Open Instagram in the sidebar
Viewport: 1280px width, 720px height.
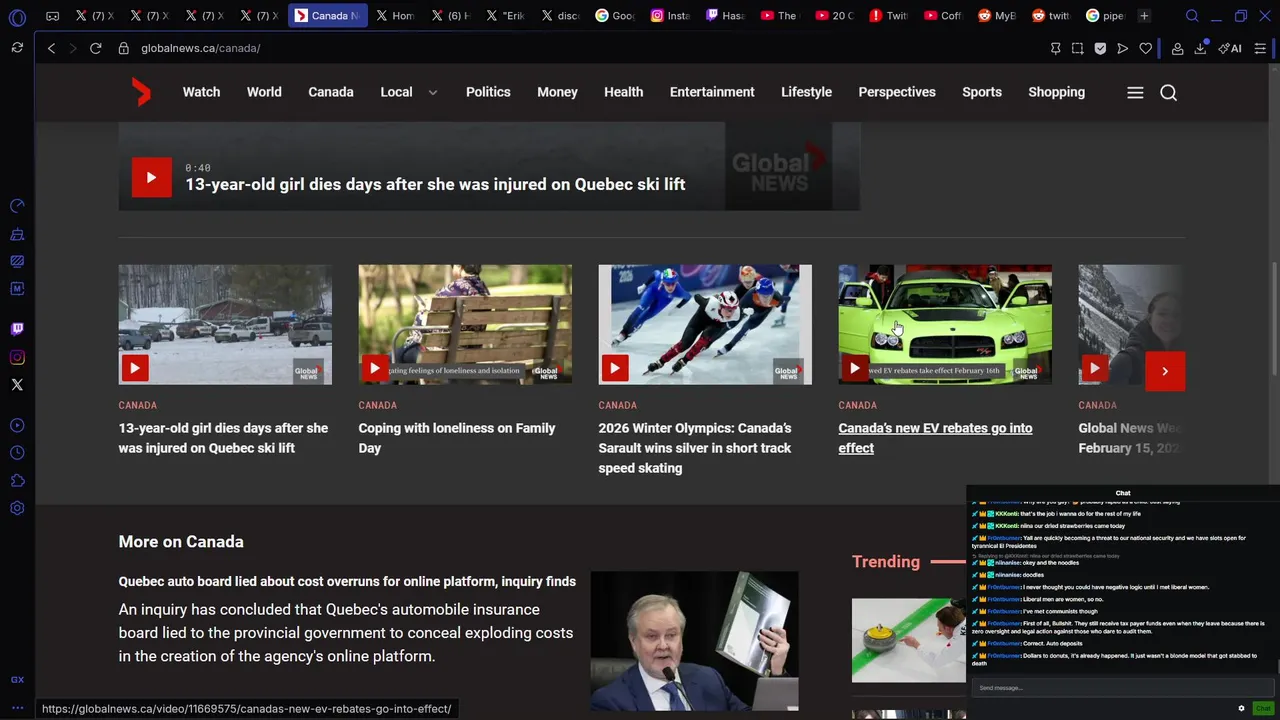point(17,357)
